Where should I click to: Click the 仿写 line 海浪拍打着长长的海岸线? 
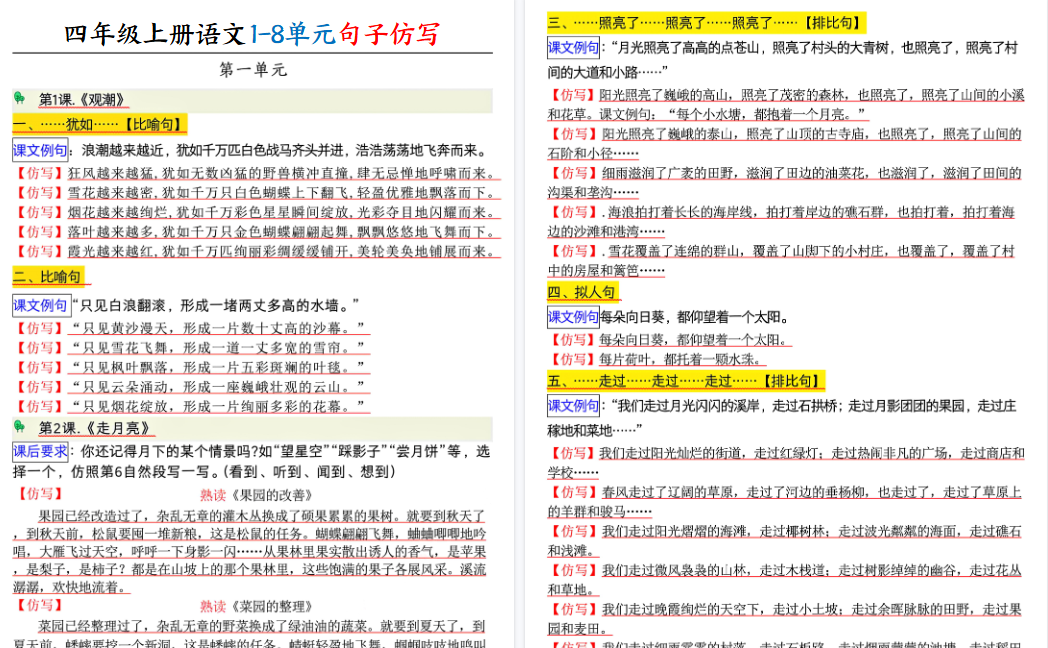782,222
